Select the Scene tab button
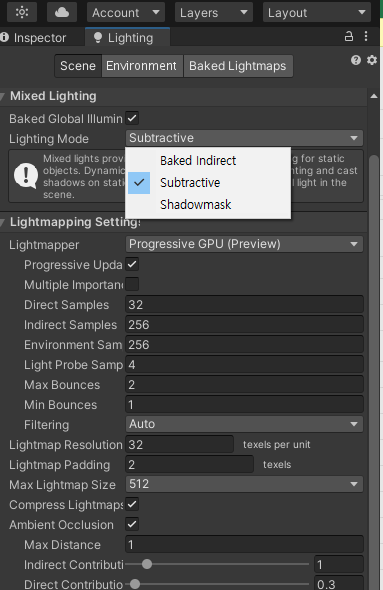 78,66
